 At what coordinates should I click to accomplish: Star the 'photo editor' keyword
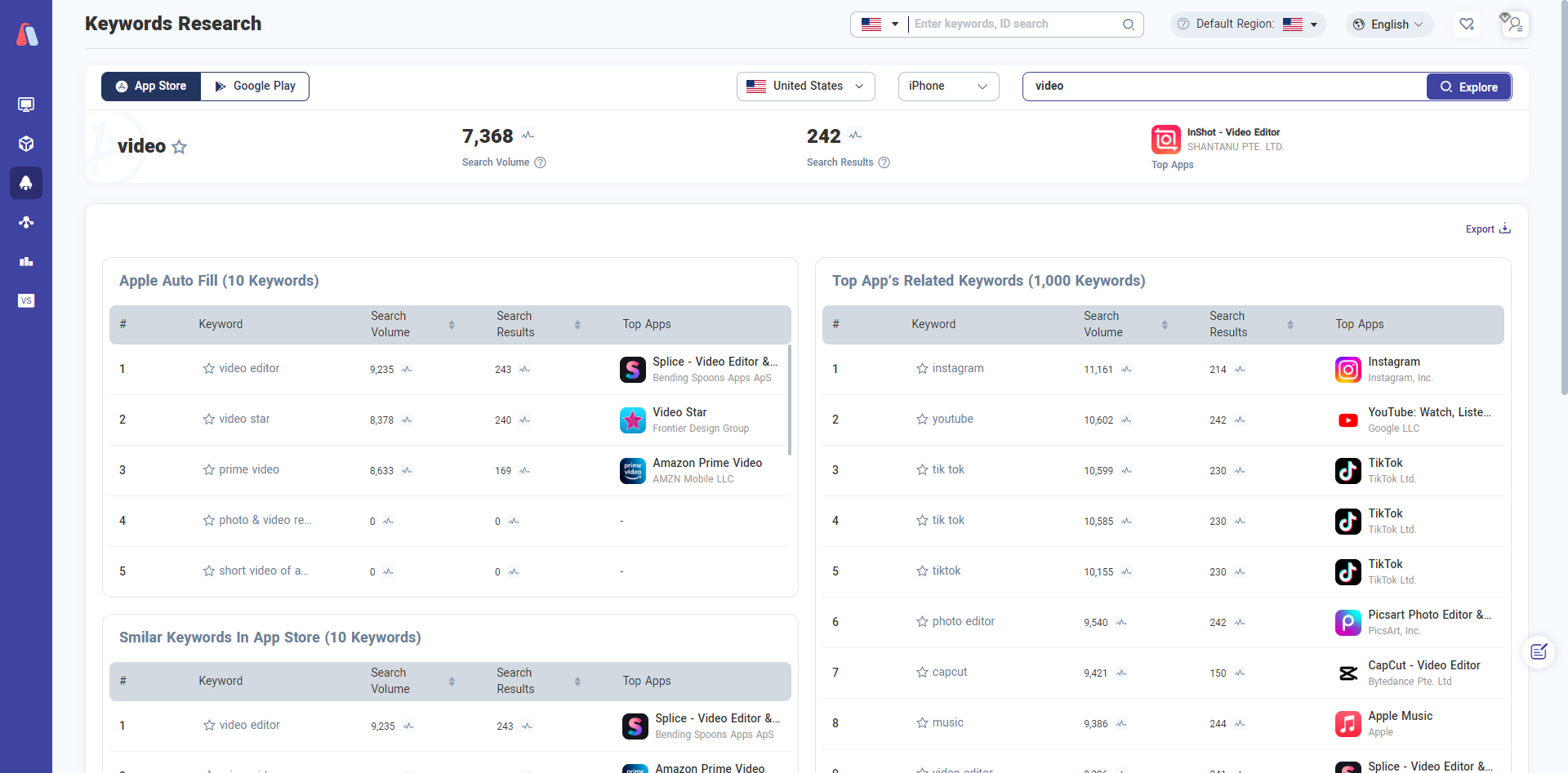tap(922, 622)
